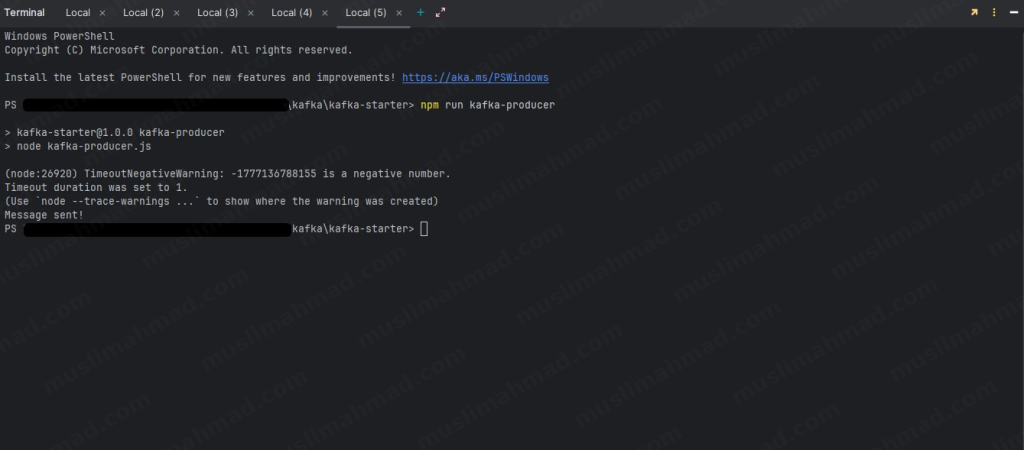This screenshot has width=1024, height=450.
Task: Click the Terminal panel title label
Action: click(25, 12)
